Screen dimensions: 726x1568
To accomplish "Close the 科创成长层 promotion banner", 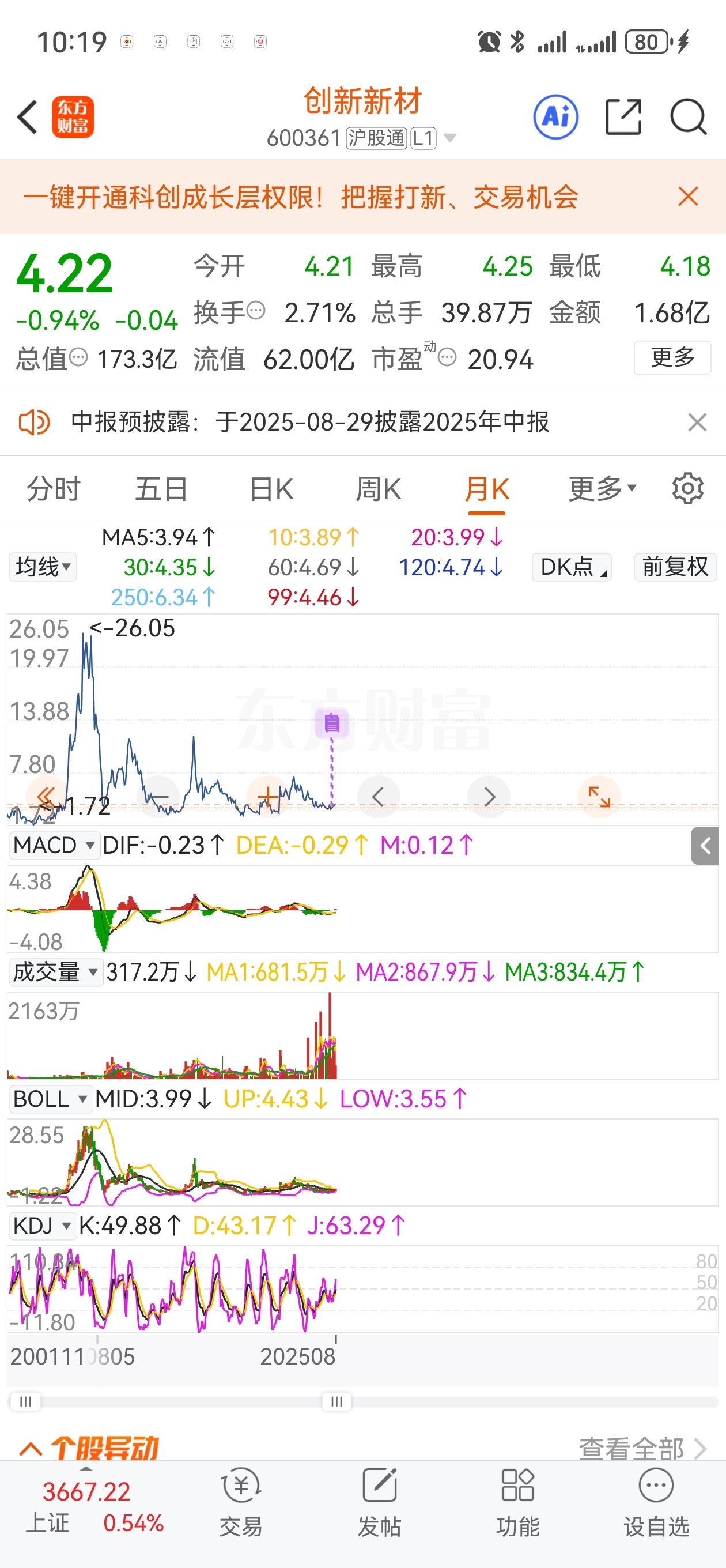I will click(689, 197).
